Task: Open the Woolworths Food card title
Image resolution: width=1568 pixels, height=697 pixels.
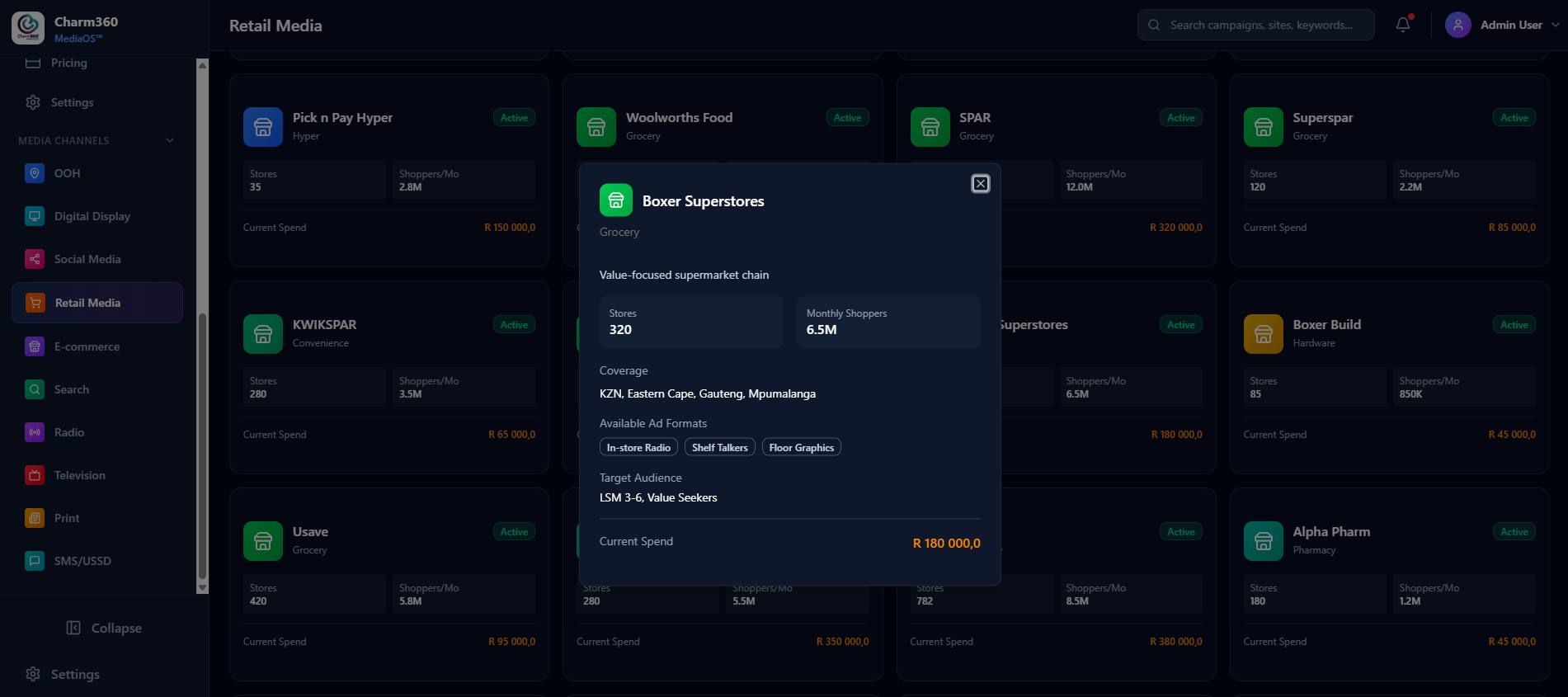Action: coord(679,118)
